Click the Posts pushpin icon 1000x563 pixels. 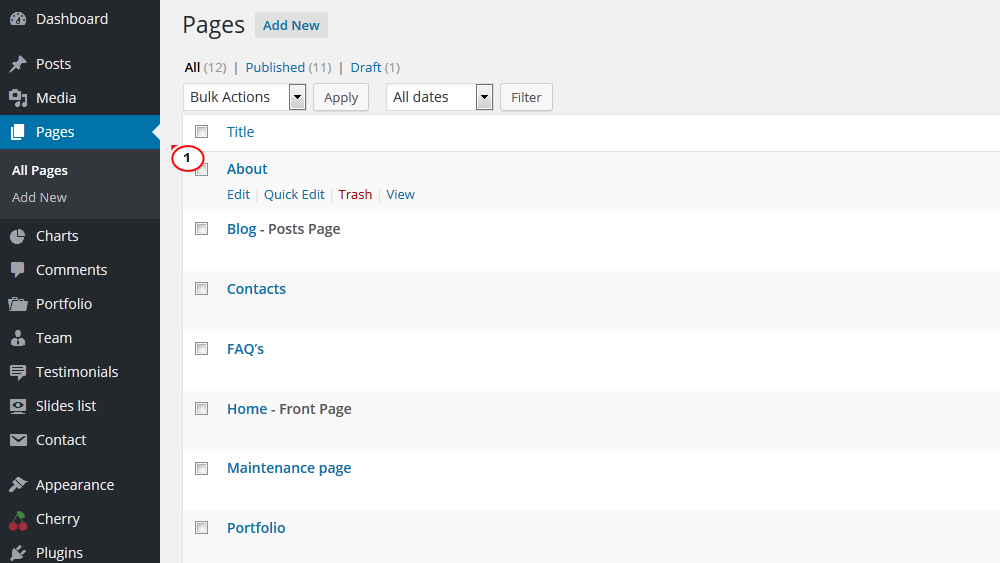click(x=18, y=64)
